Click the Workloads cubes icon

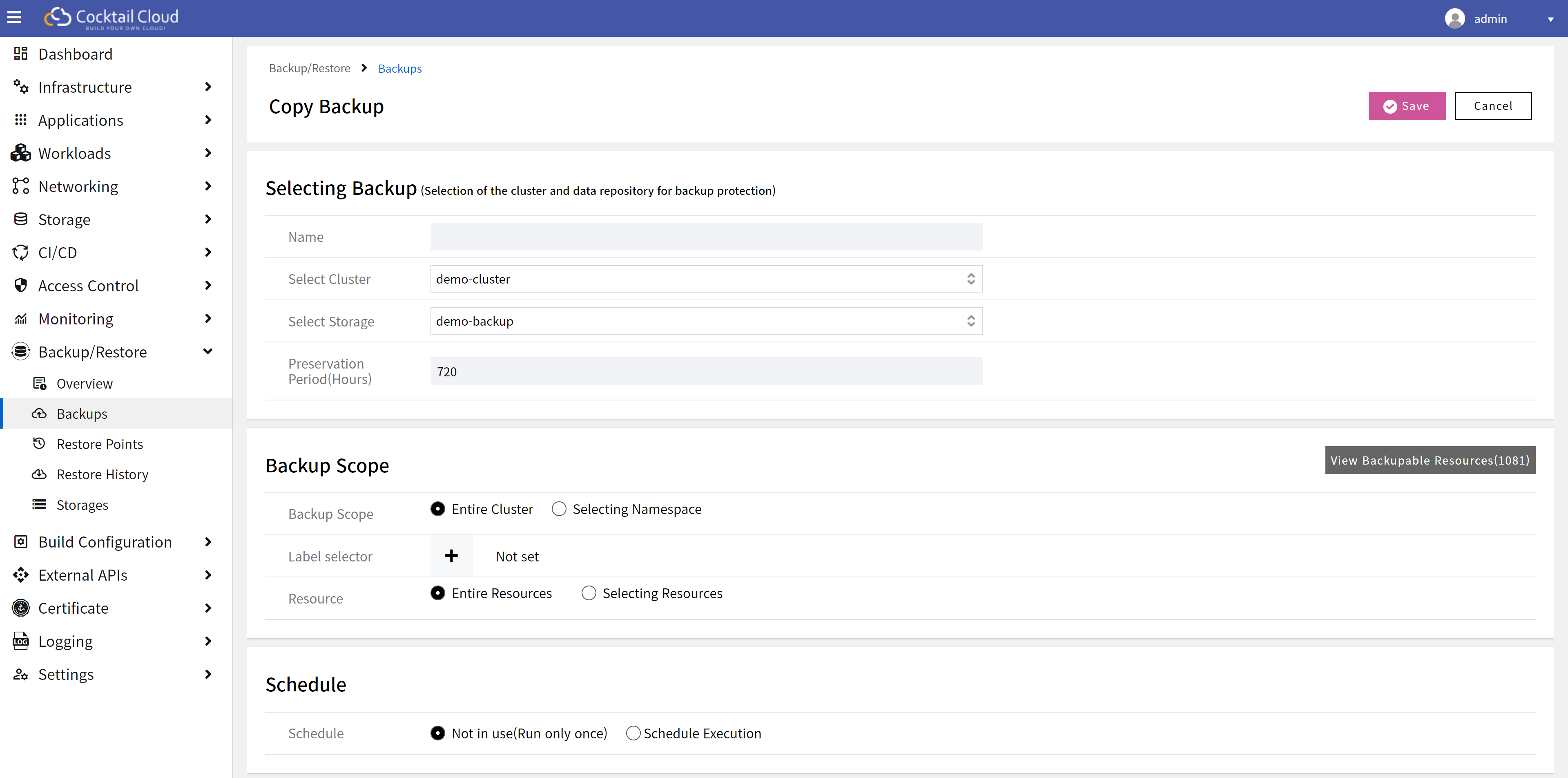click(x=21, y=153)
